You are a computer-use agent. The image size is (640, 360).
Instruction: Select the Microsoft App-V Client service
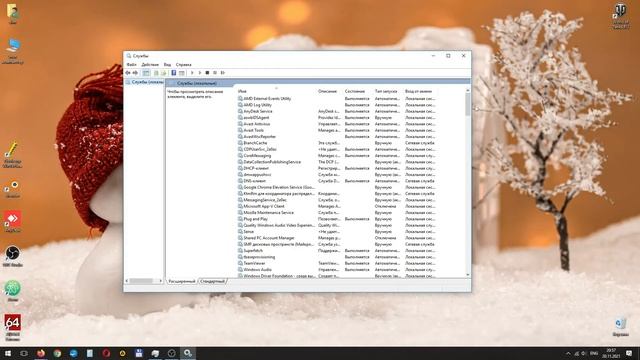pos(337,206)
